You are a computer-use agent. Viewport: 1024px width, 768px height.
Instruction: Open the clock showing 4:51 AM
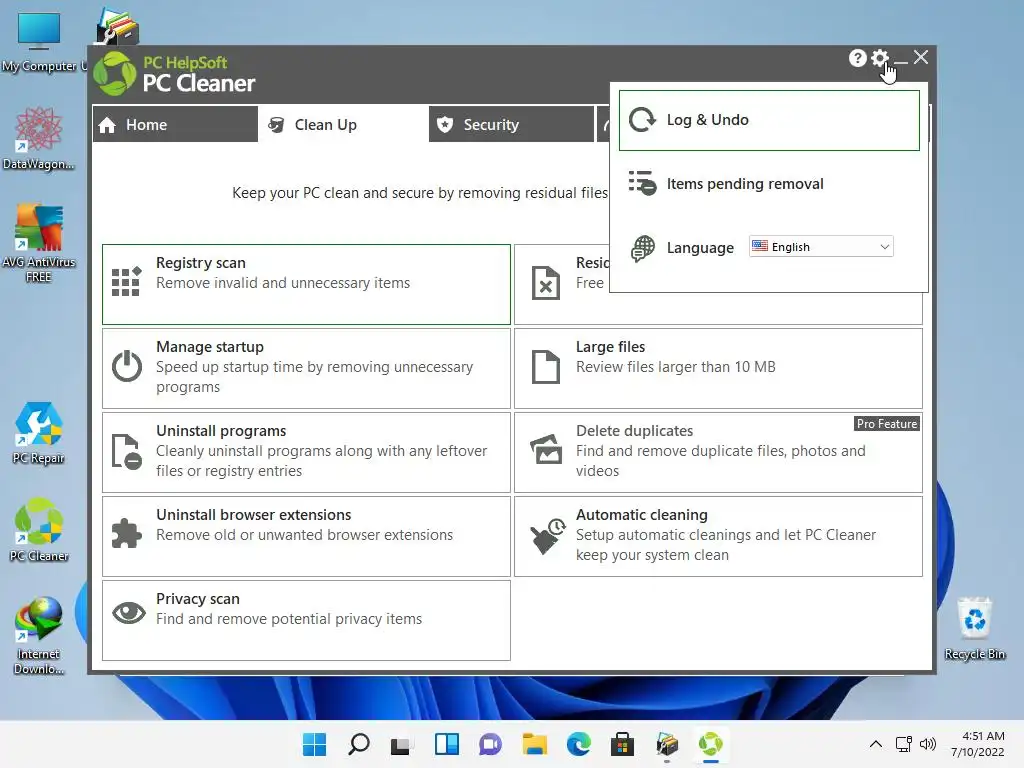click(x=977, y=744)
